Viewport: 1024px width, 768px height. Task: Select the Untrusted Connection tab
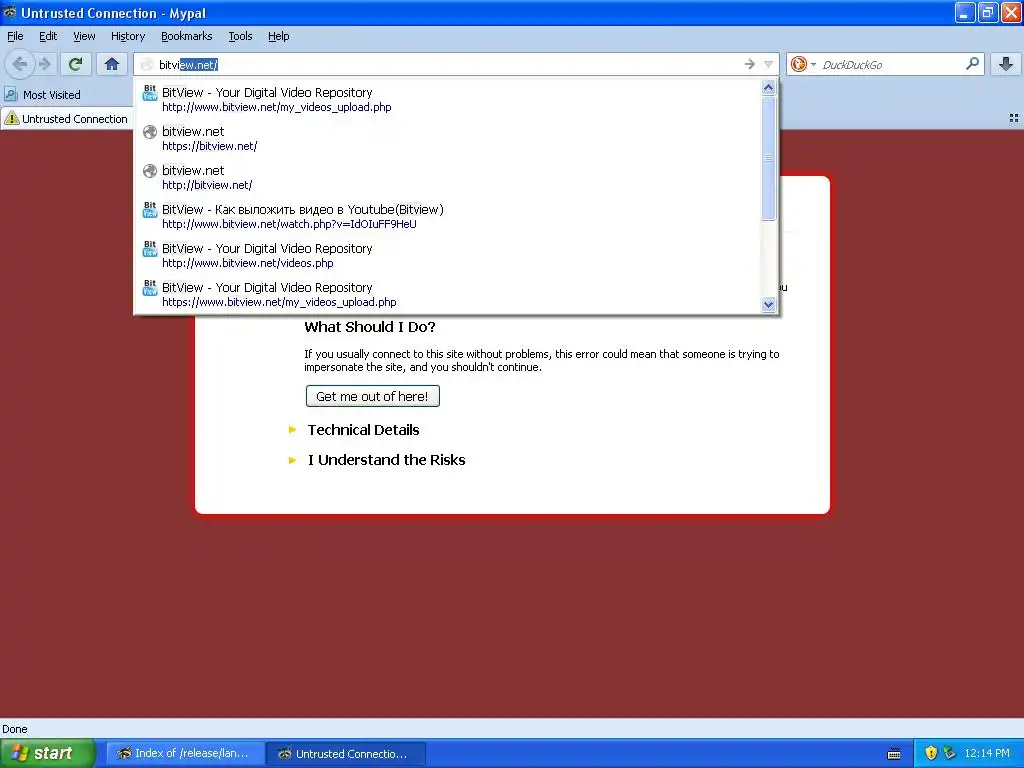(66, 119)
